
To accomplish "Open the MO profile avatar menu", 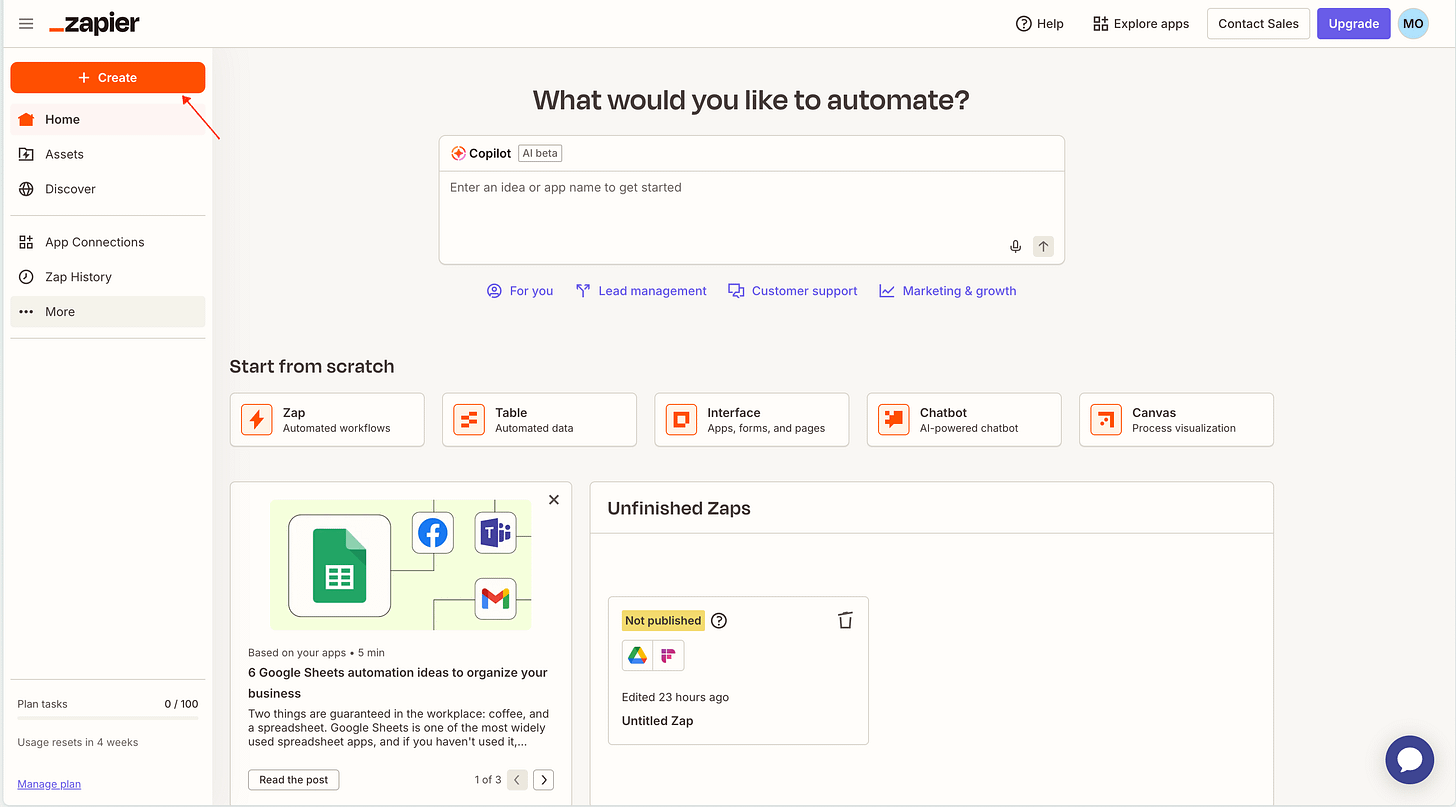I will [x=1413, y=24].
